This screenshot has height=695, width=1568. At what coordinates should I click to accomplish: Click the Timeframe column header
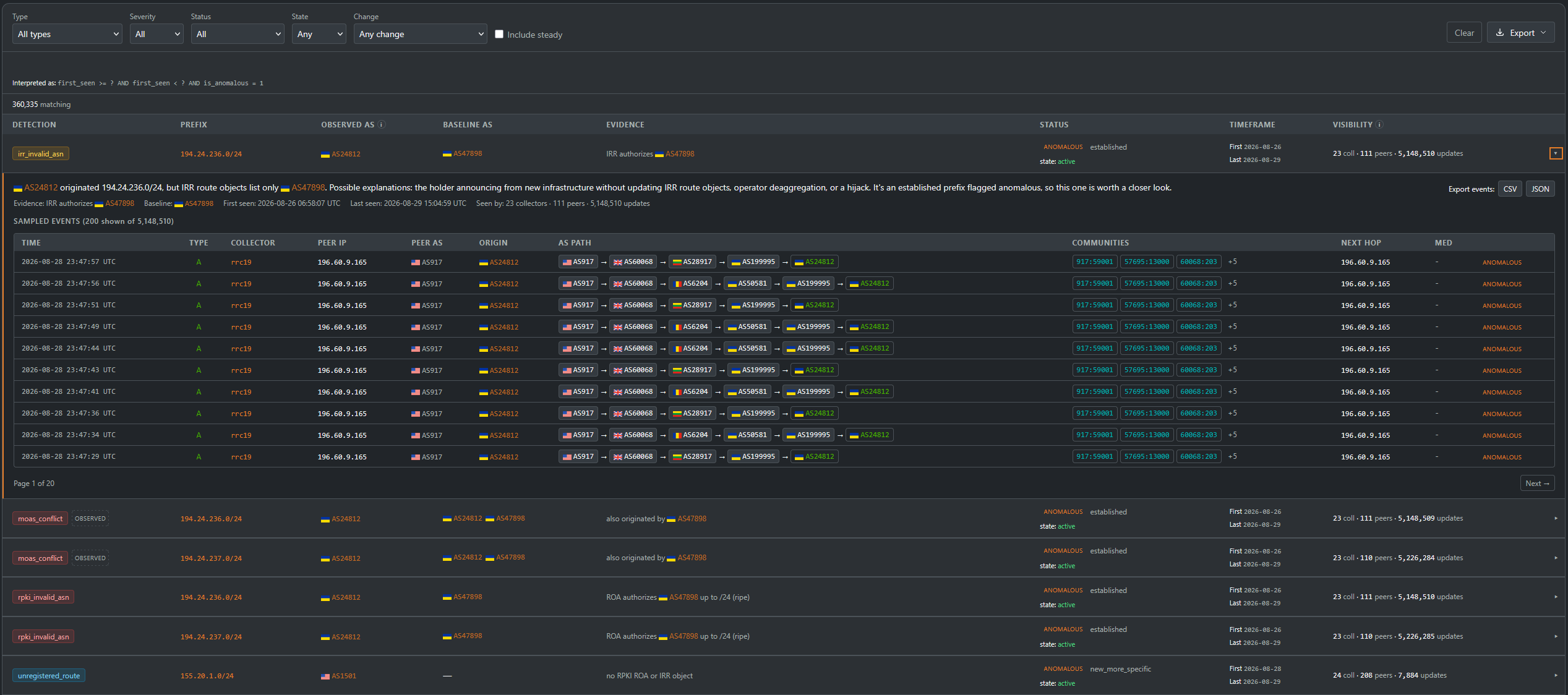[1252, 124]
